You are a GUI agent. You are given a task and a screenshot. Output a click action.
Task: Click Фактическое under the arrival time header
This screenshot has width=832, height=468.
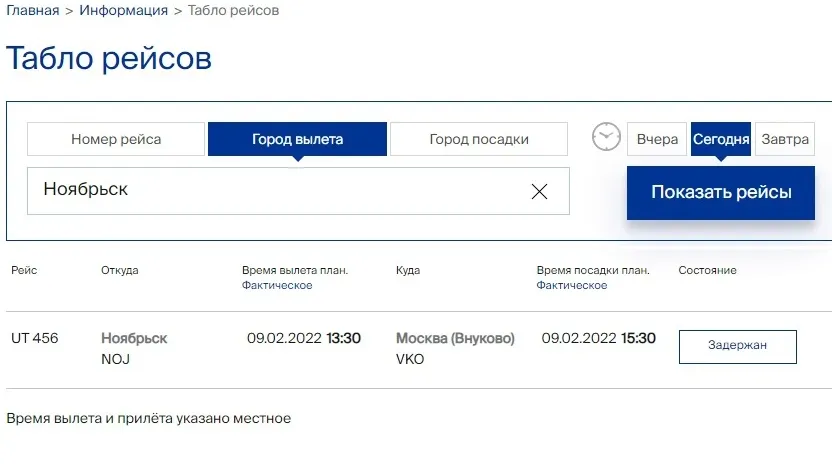click(x=572, y=286)
